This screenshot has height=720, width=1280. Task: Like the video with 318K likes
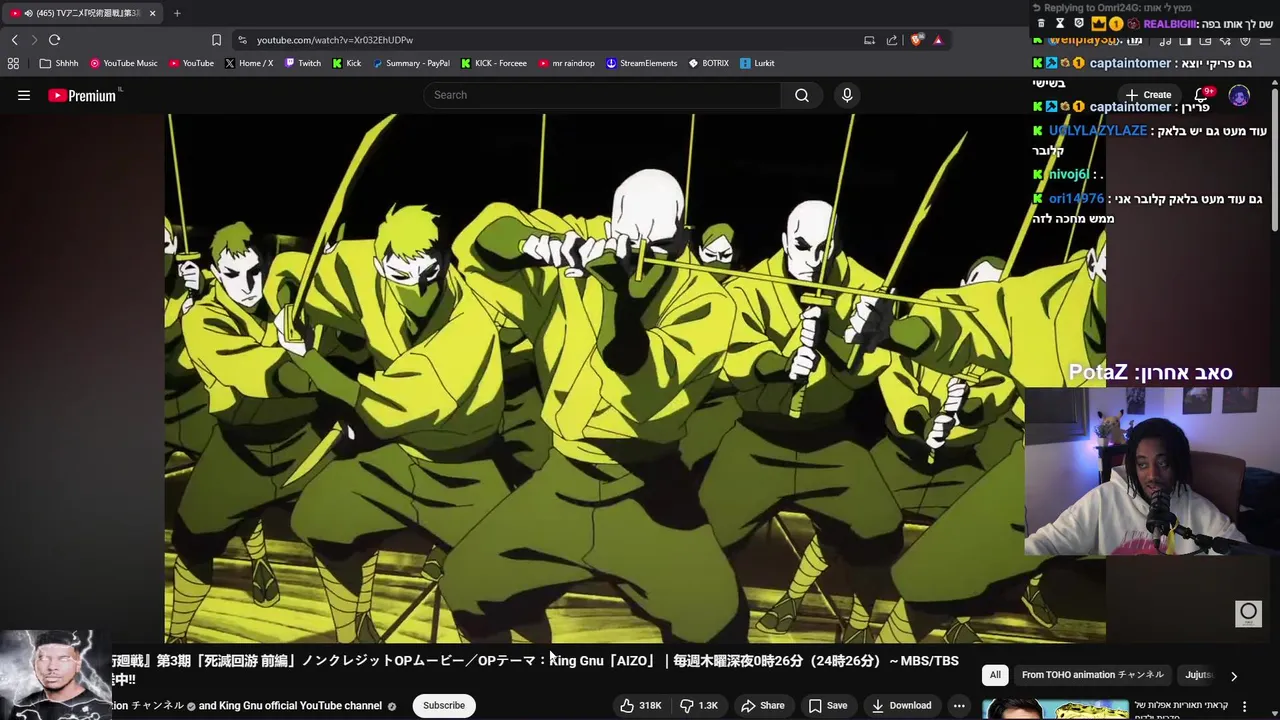click(x=640, y=705)
